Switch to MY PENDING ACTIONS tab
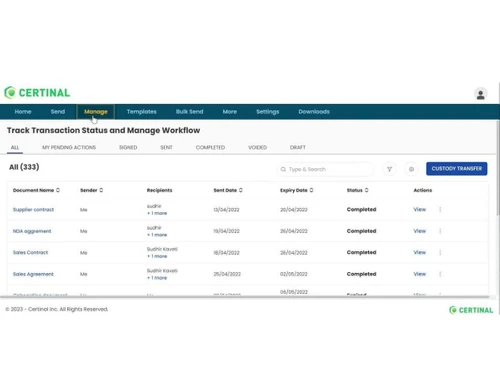This screenshot has width=500, height=375. [x=69, y=147]
